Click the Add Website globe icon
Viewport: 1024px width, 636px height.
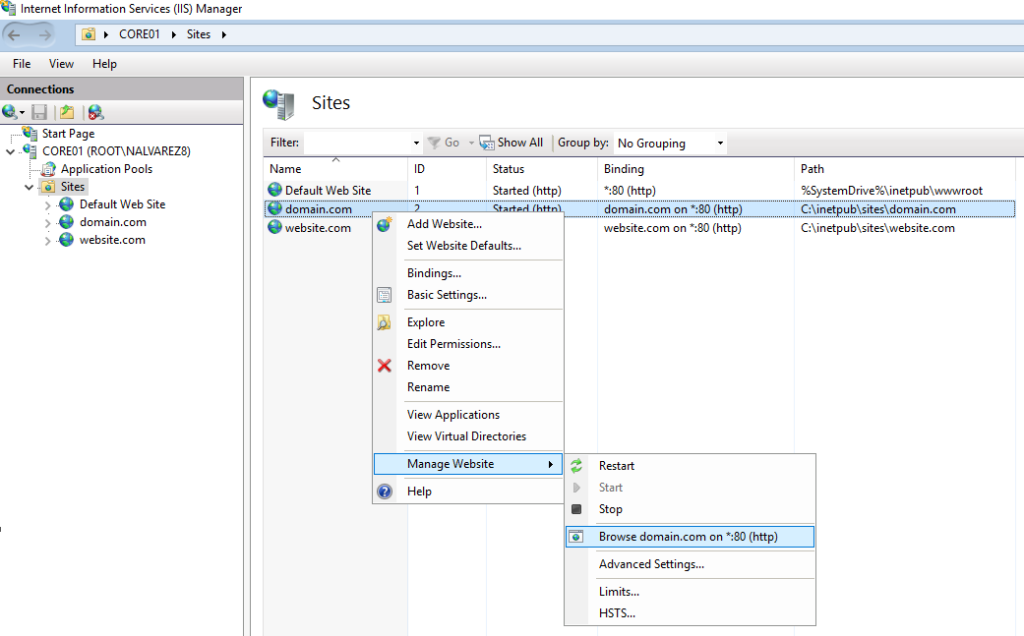coord(384,224)
